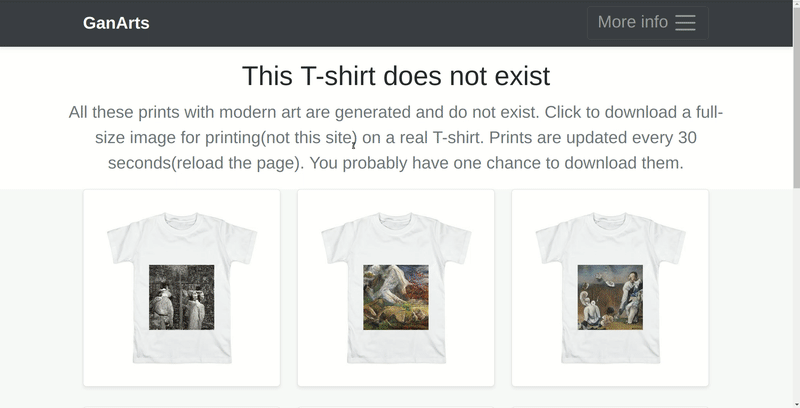800x408 pixels.
Task: Select the black-and-white print on first T-shirt
Action: point(182,297)
